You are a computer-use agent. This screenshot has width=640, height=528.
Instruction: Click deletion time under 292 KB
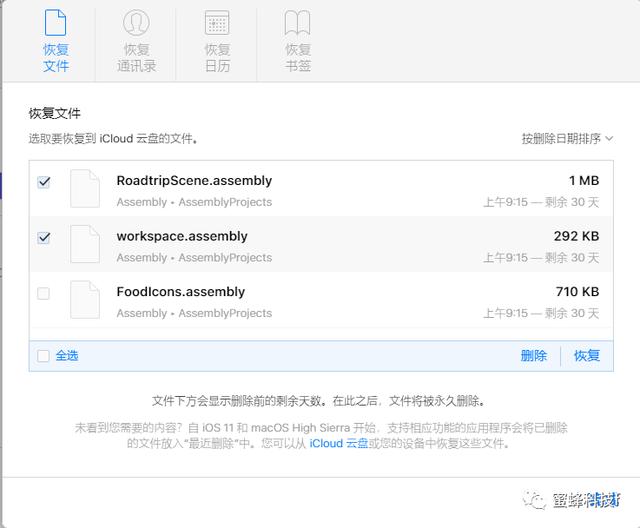(541, 257)
